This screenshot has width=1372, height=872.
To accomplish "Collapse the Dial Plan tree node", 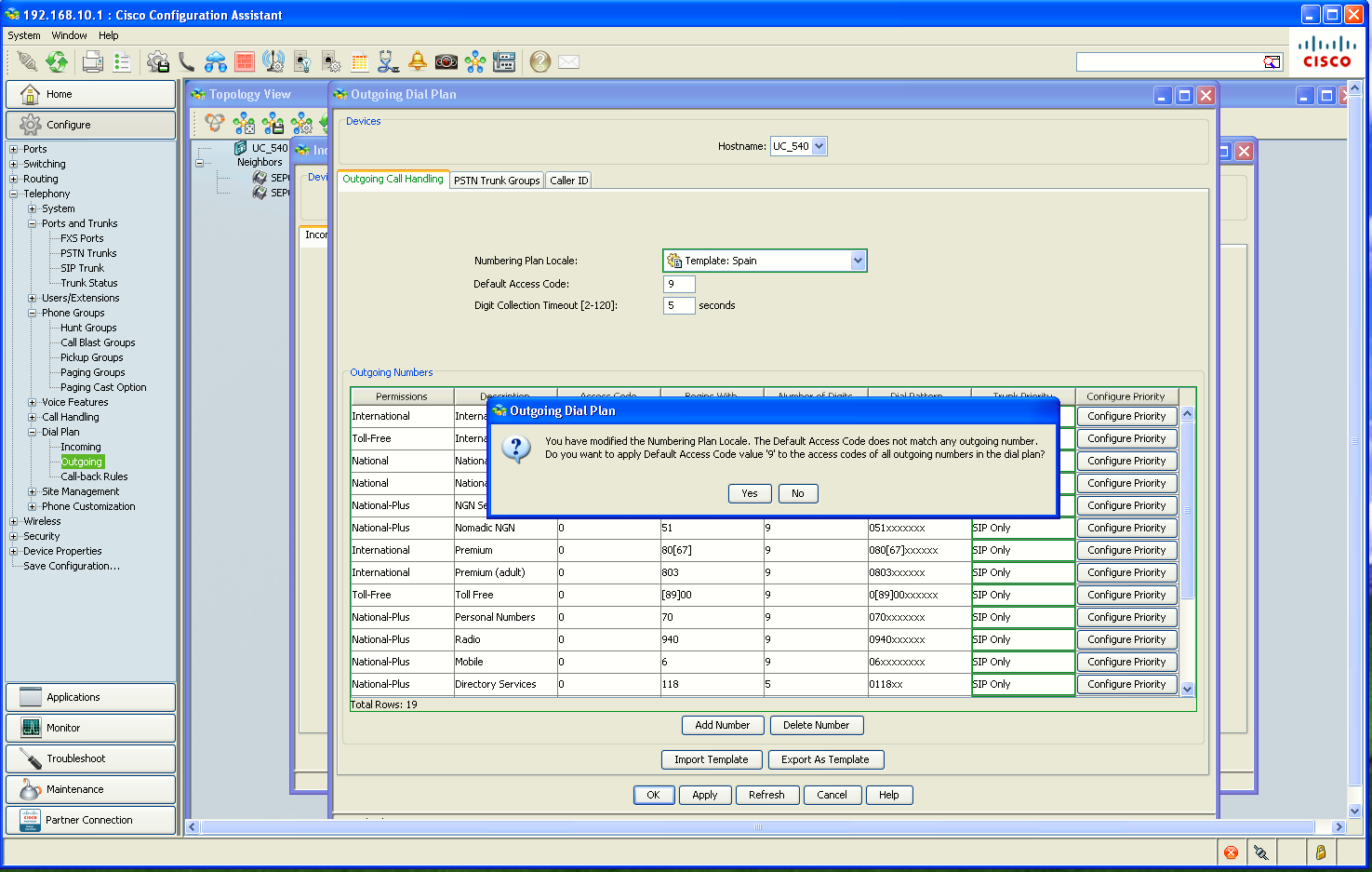I will 33,432.
